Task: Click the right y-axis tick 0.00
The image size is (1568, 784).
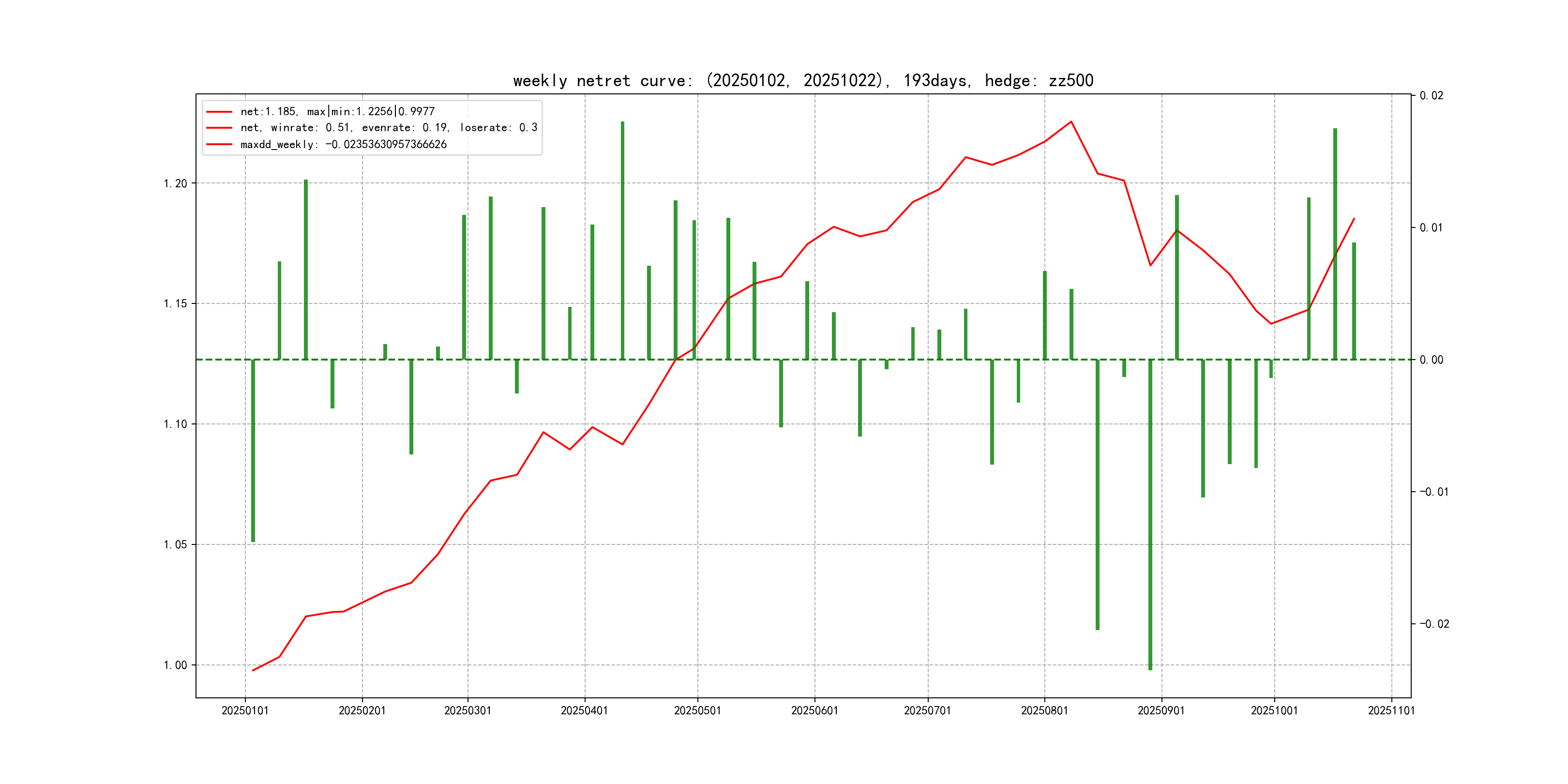Action: tap(1431, 360)
